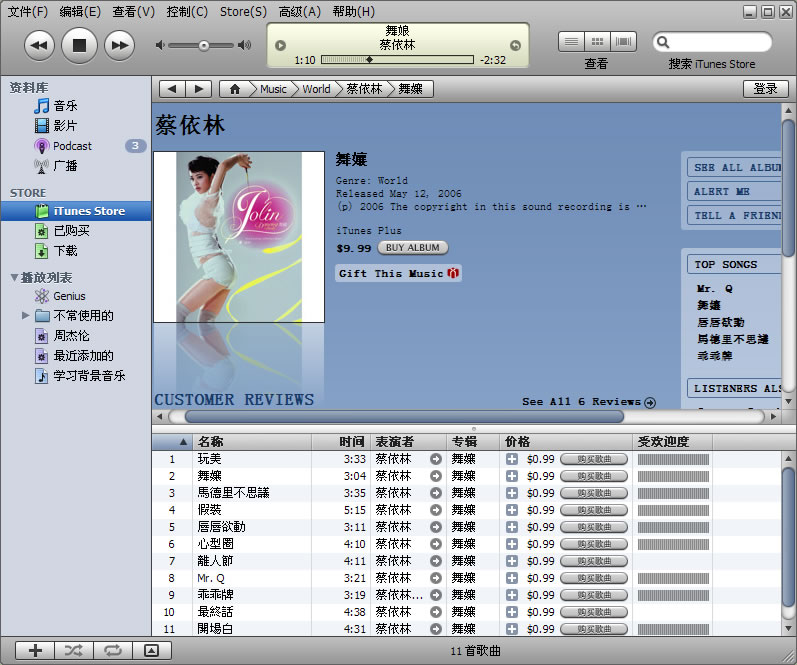
Task: Select iTunes Store in the sidebar
Action: click(76, 211)
